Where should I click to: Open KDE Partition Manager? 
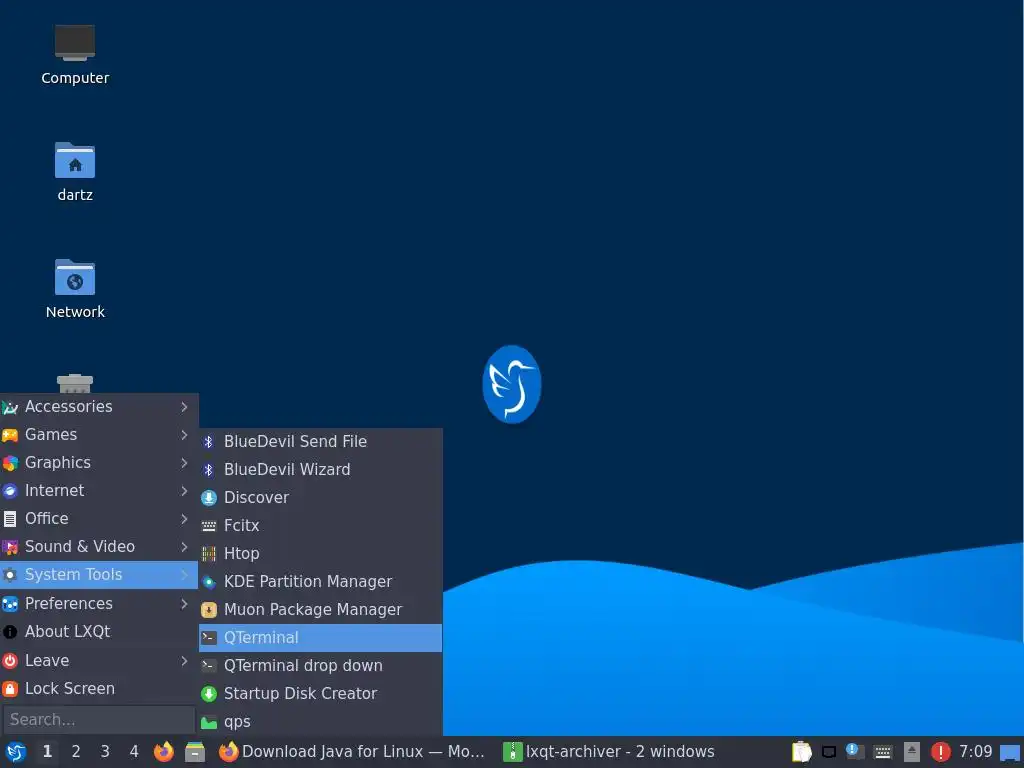tap(321, 582)
